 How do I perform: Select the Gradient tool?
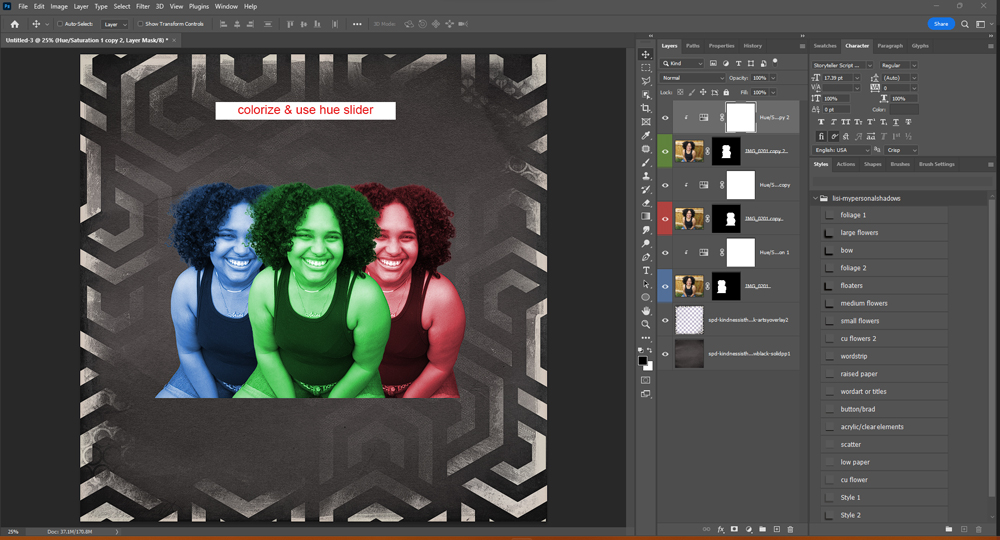[x=645, y=216]
